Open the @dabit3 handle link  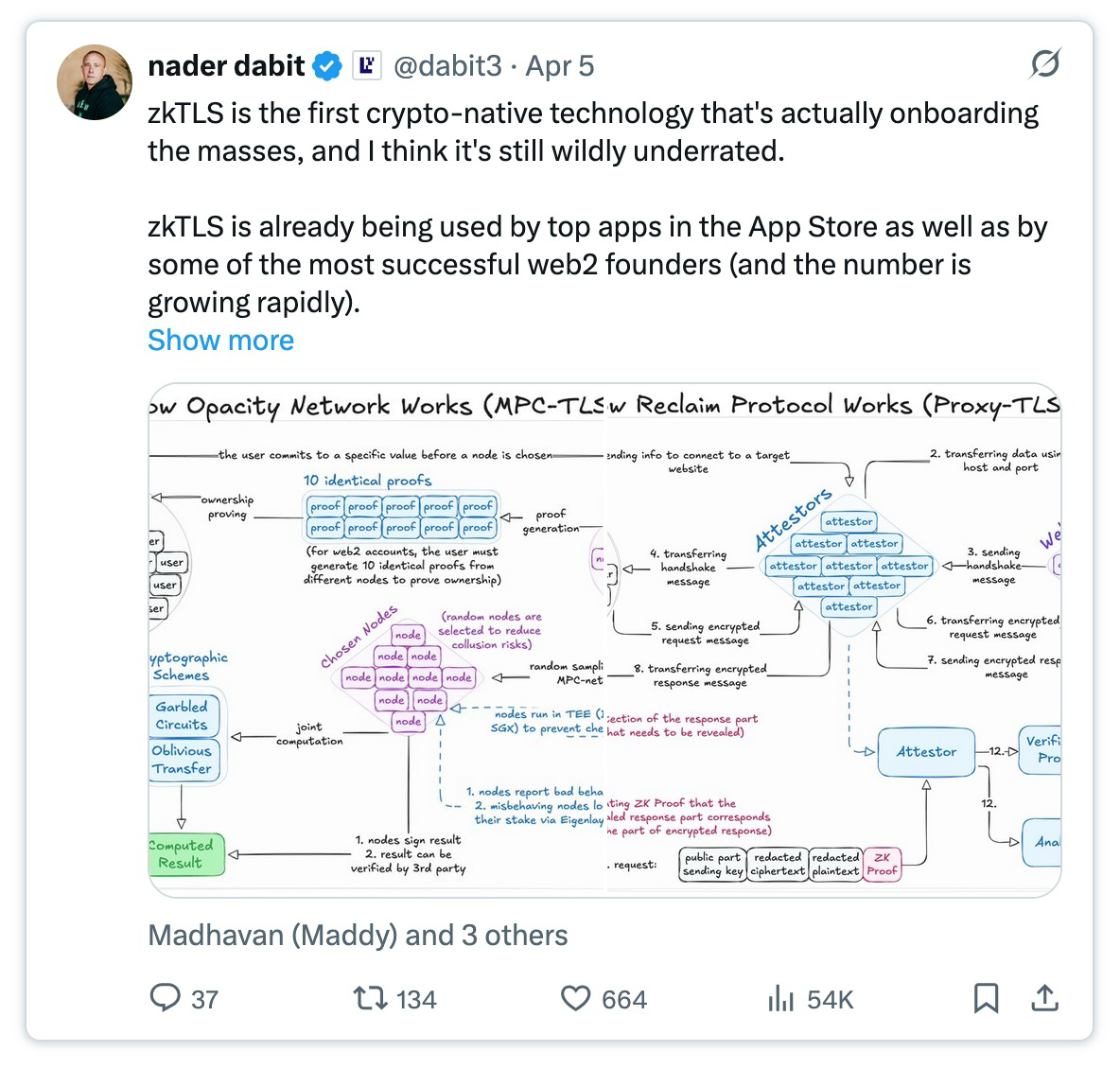447,65
